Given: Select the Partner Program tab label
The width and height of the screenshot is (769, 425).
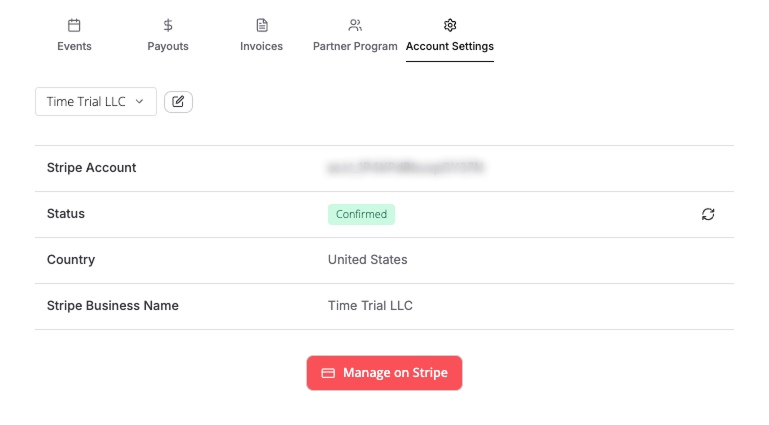Looking at the screenshot, I should pyautogui.click(x=355, y=46).
